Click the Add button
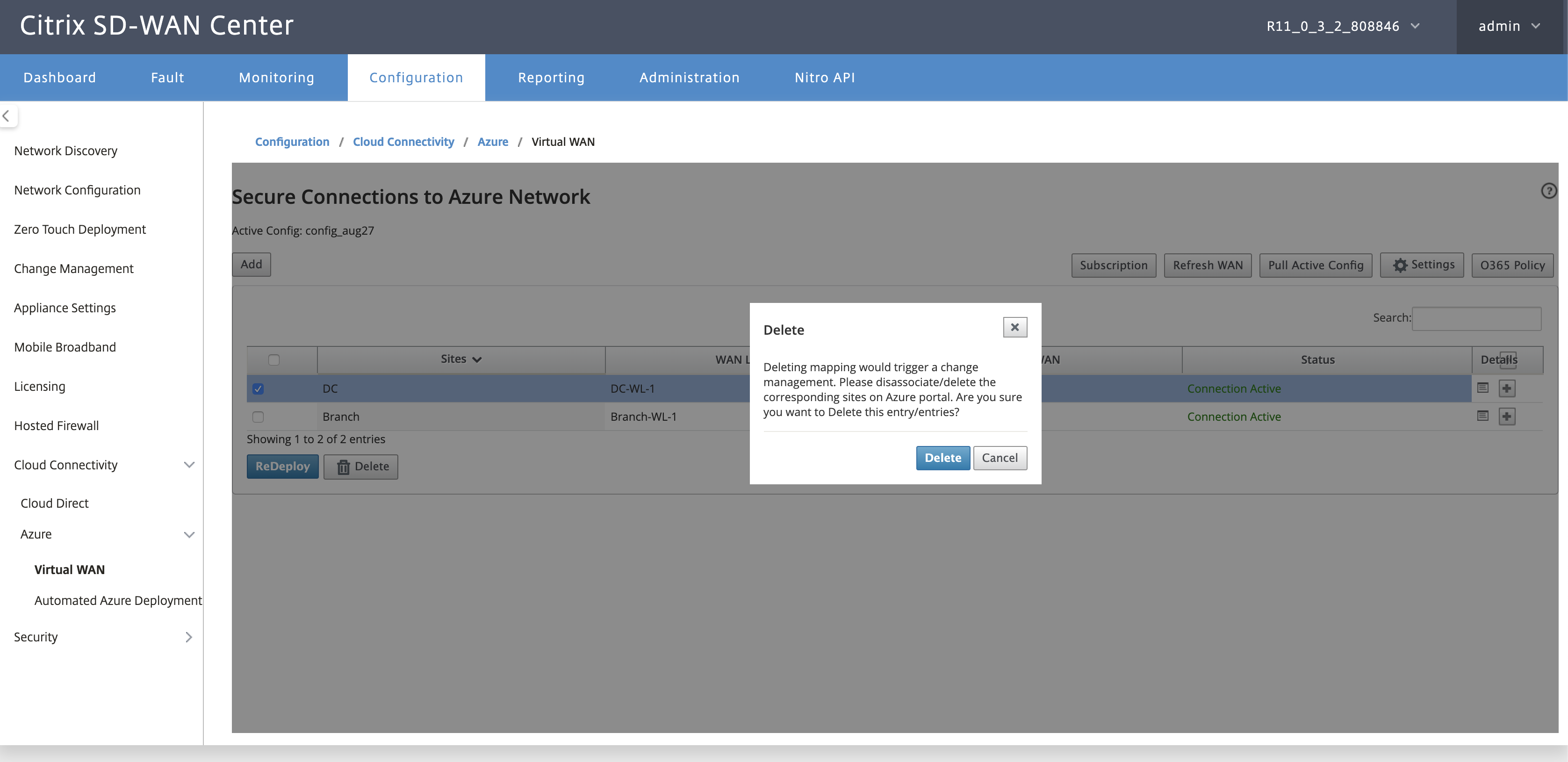 (x=252, y=265)
